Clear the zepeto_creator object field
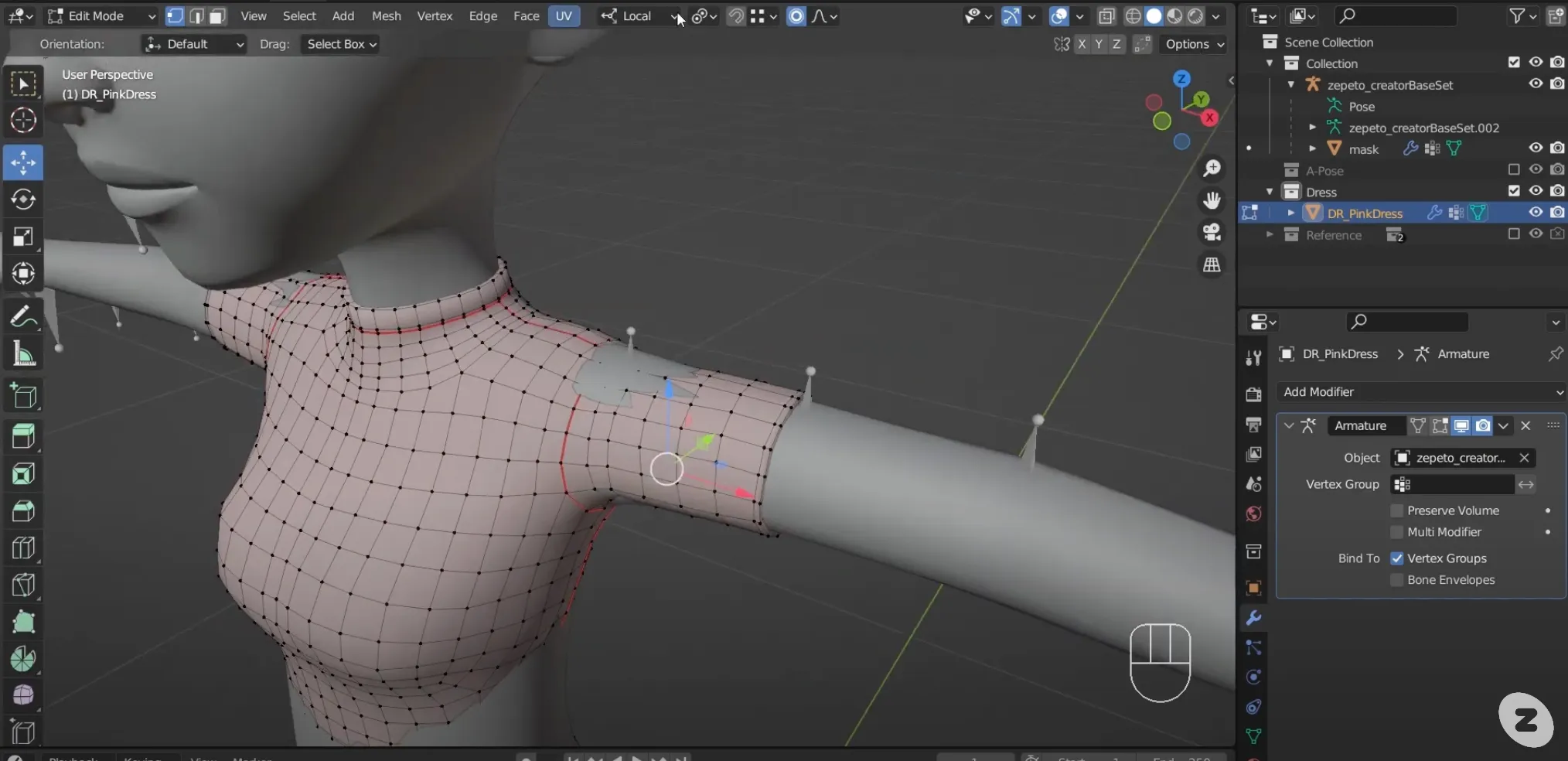The width and height of the screenshot is (1568, 761). tap(1524, 458)
